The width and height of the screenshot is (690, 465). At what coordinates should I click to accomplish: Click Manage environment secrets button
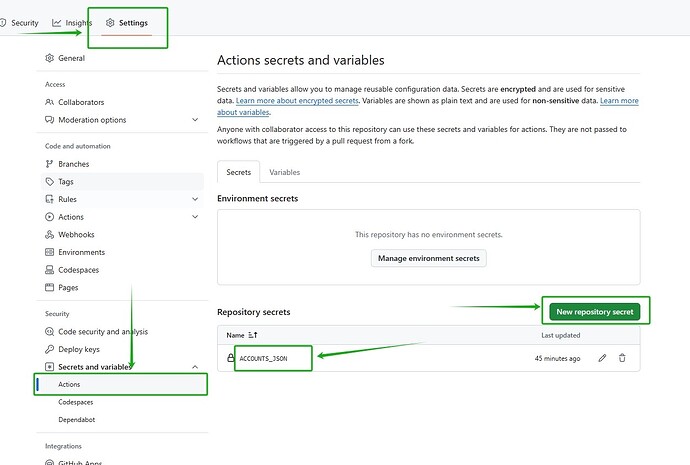click(x=429, y=258)
